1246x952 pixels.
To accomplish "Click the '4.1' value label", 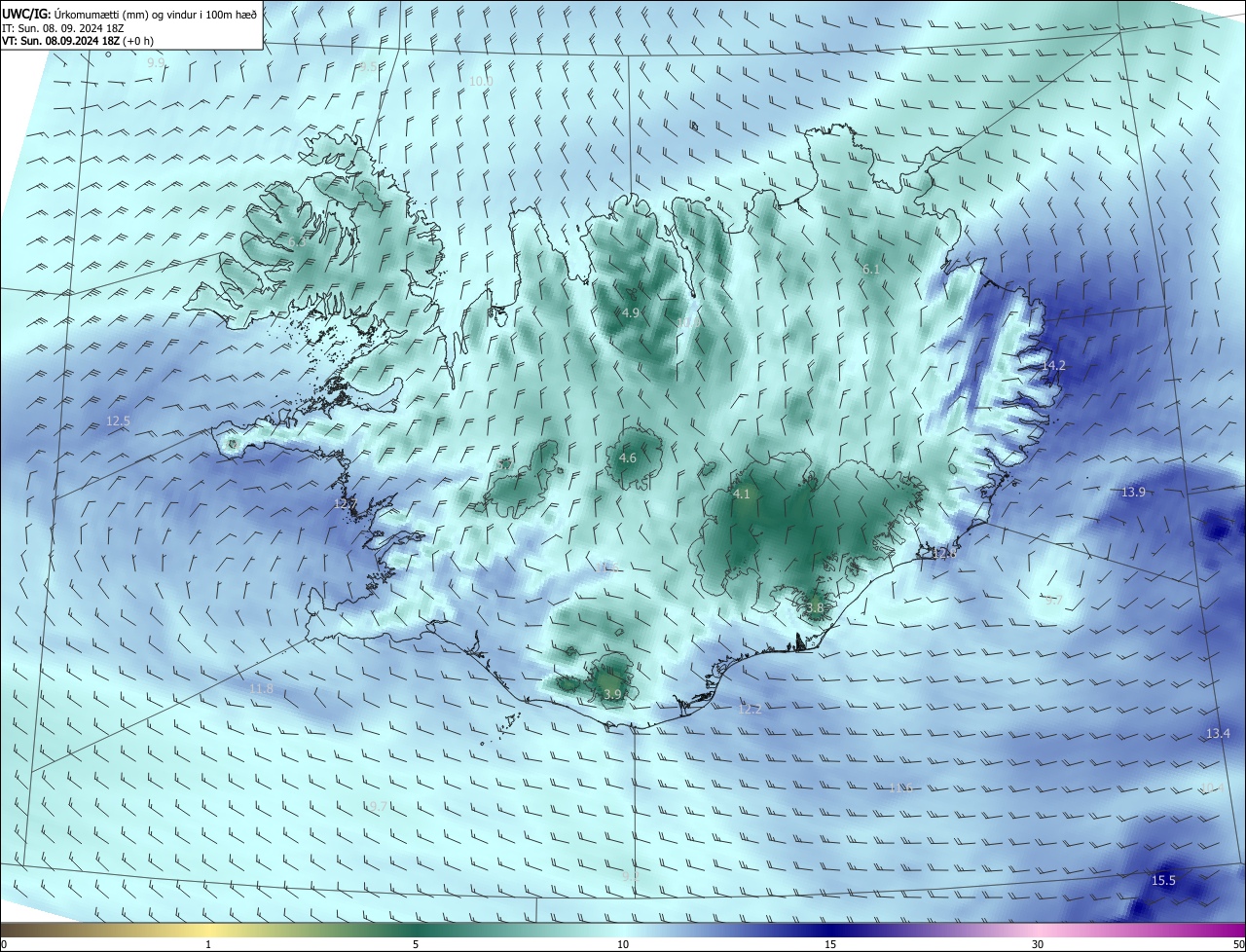I will coord(742,494).
